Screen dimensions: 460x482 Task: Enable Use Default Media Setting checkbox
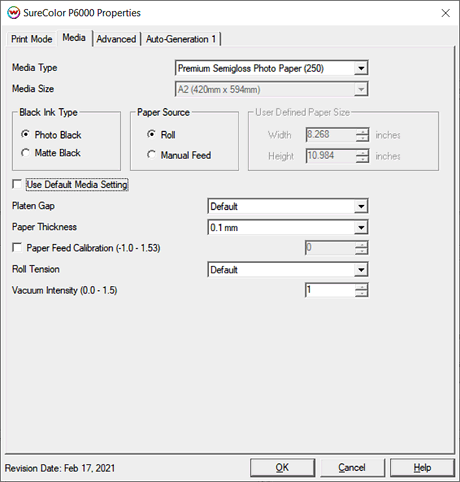[17, 184]
